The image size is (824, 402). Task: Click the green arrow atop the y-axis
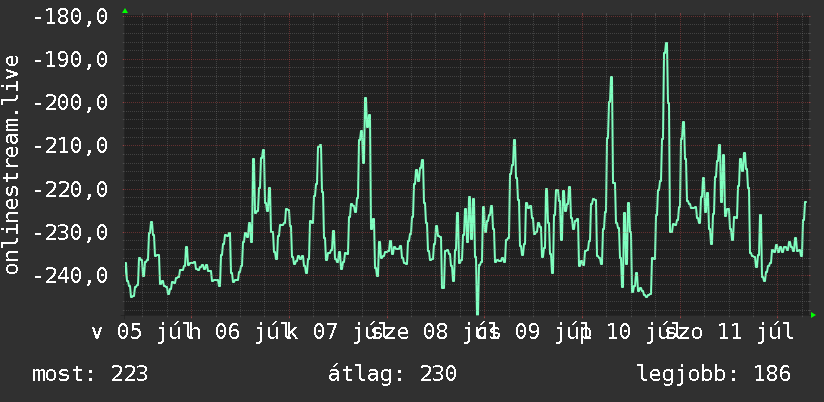point(125,11)
